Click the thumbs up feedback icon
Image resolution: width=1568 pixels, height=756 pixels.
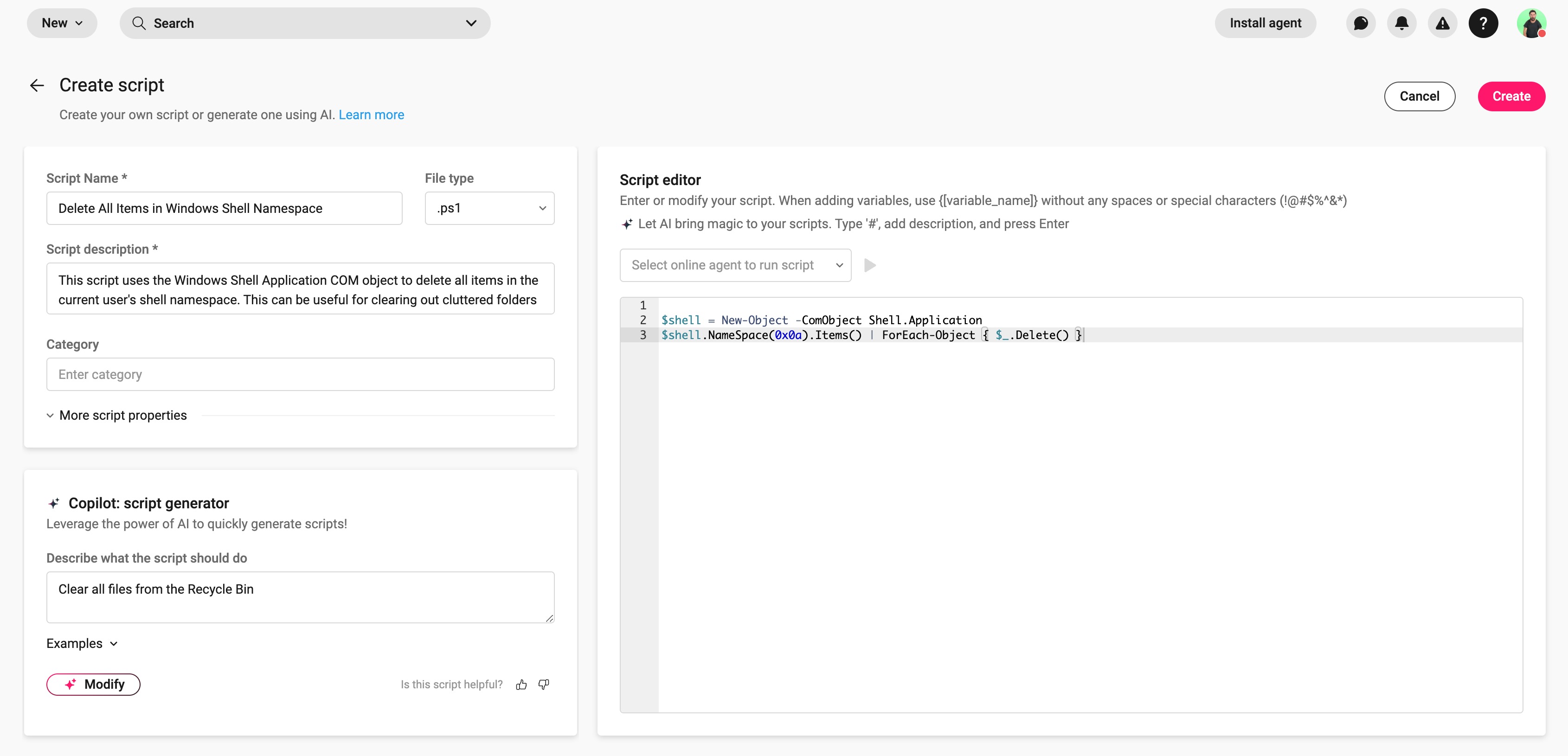521,685
